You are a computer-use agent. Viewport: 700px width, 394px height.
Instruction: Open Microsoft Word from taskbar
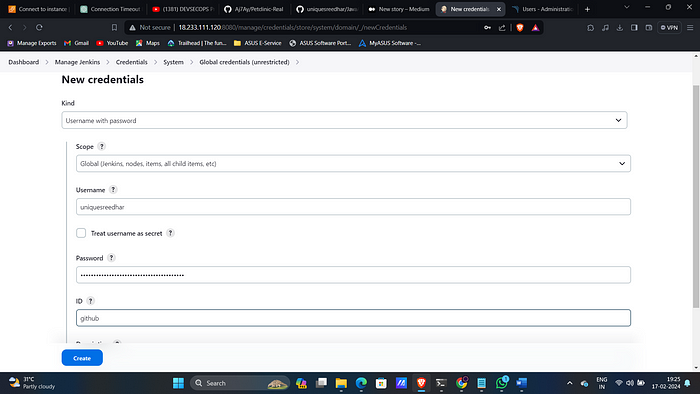[x=521, y=383]
